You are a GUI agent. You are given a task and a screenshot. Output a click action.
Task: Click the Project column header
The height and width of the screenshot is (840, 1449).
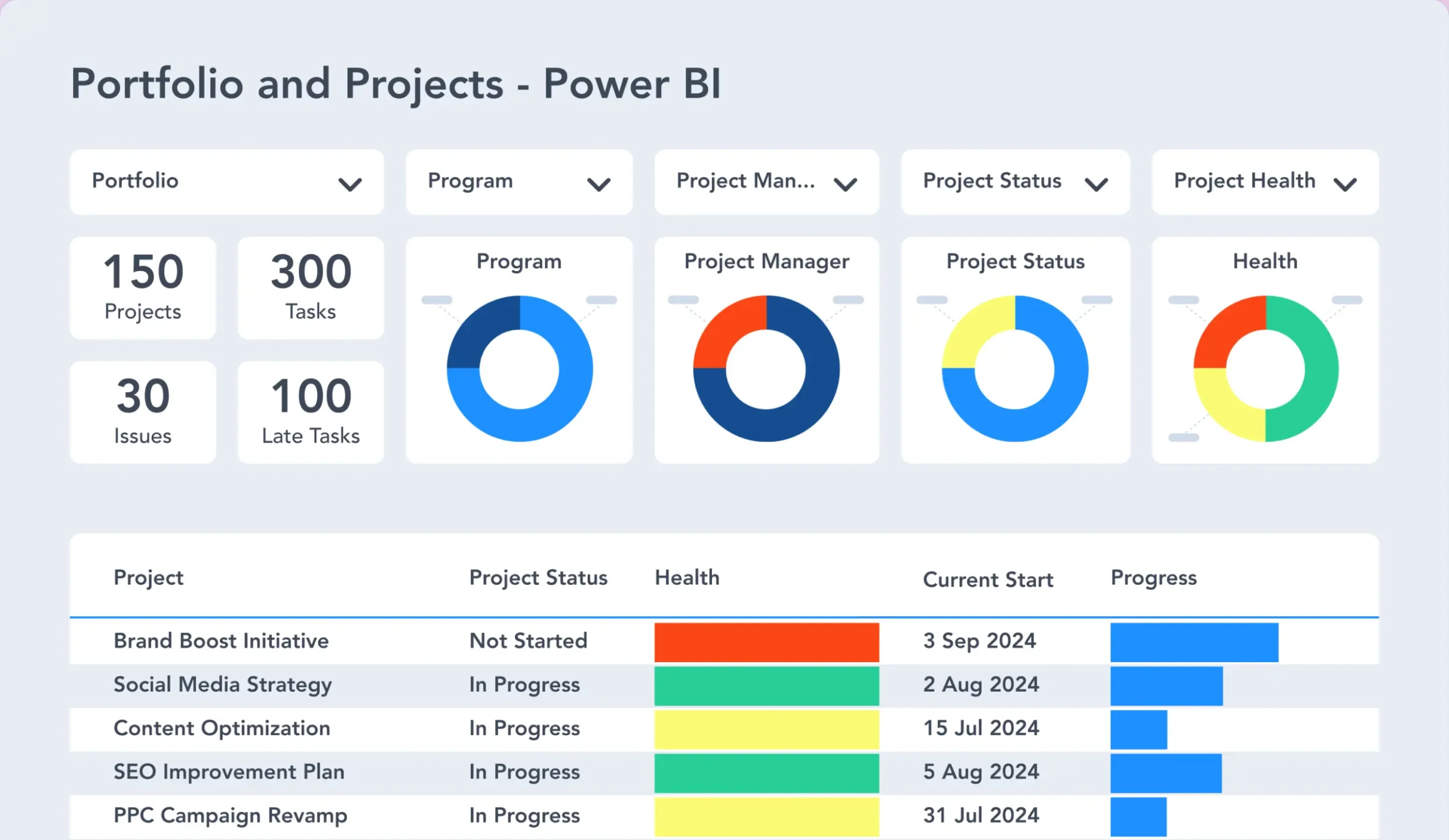[x=148, y=578]
